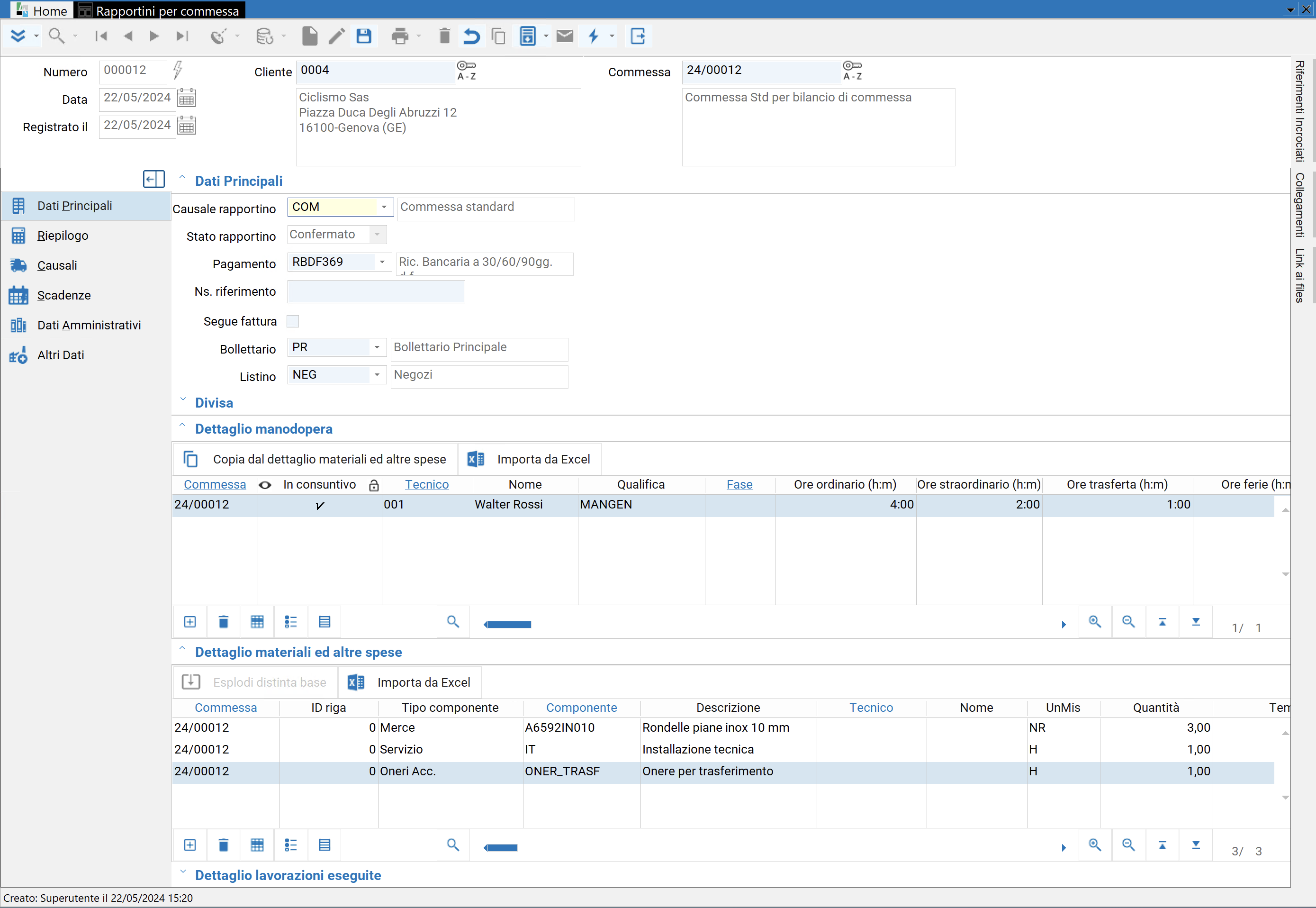Open calendar picker next to Data field

click(187, 99)
